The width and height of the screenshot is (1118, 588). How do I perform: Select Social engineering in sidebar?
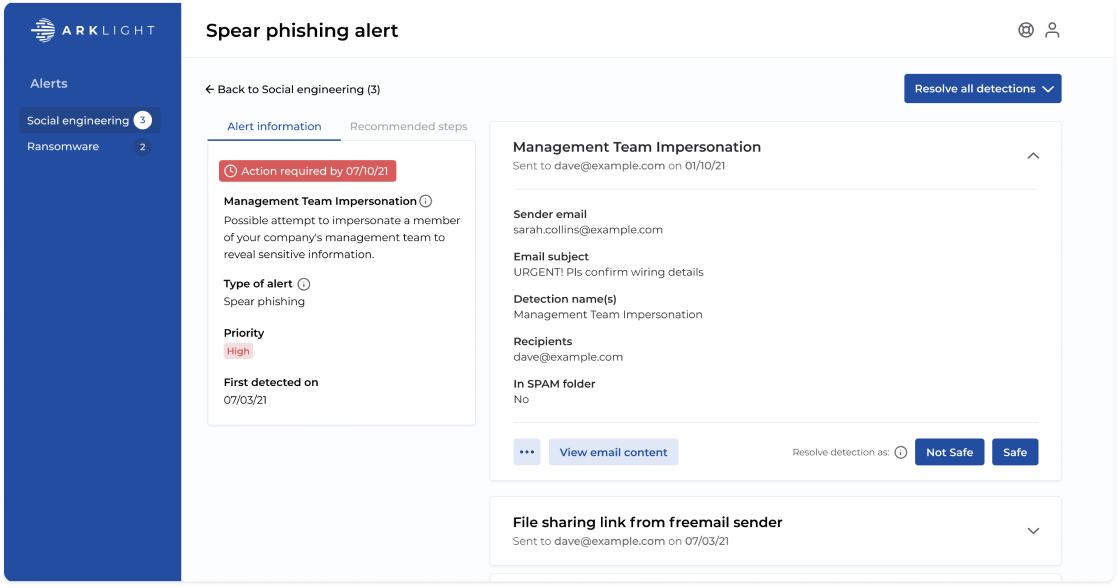coord(78,121)
